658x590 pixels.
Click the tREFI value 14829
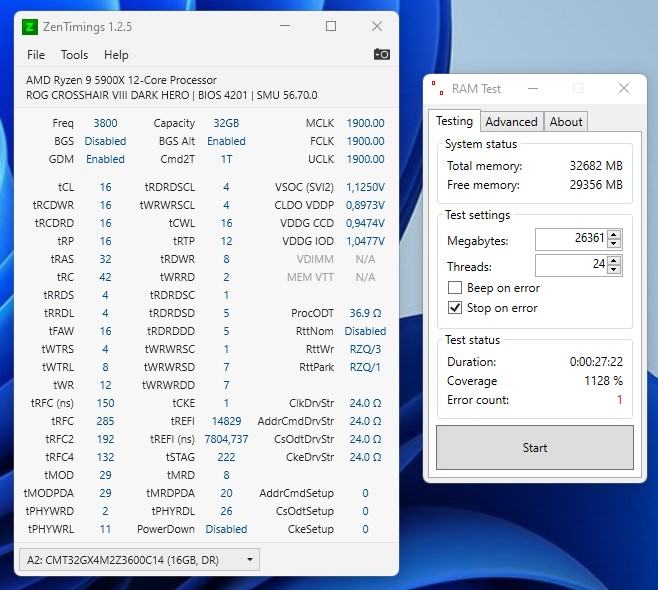pyautogui.click(x=226, y=421)
